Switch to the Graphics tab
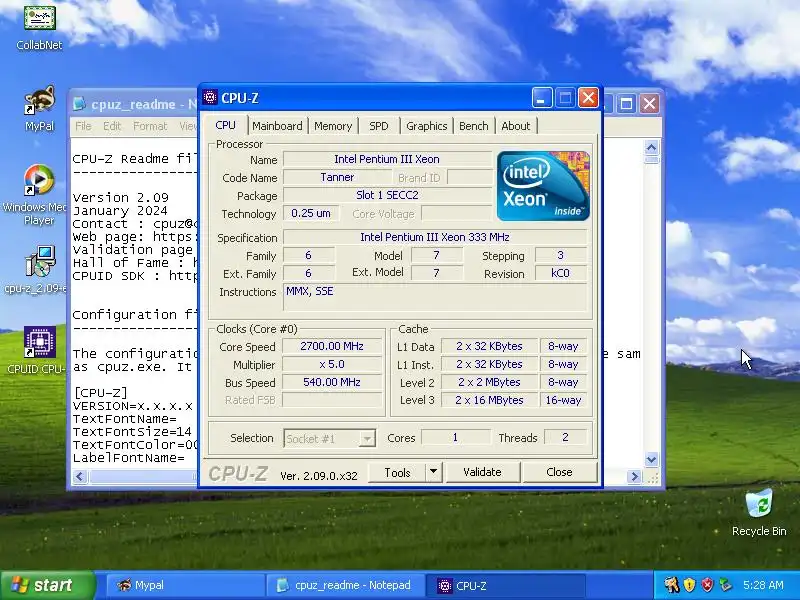Viewport: 800px width, 600px height. click(x=427, y=126)
